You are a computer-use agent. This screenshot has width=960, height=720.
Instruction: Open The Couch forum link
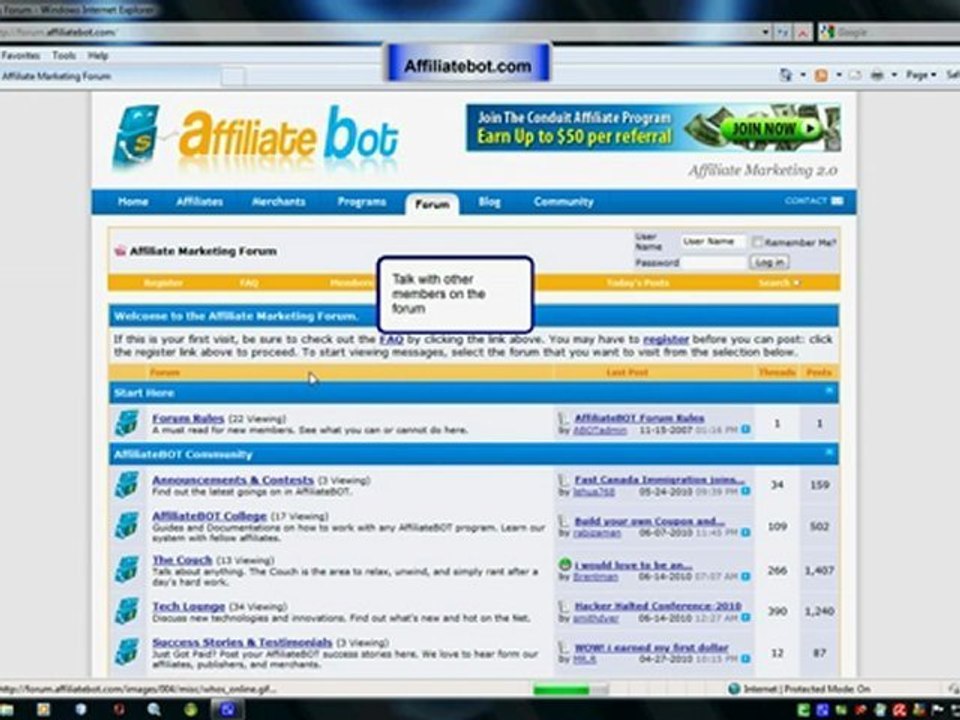coord(182,560)
